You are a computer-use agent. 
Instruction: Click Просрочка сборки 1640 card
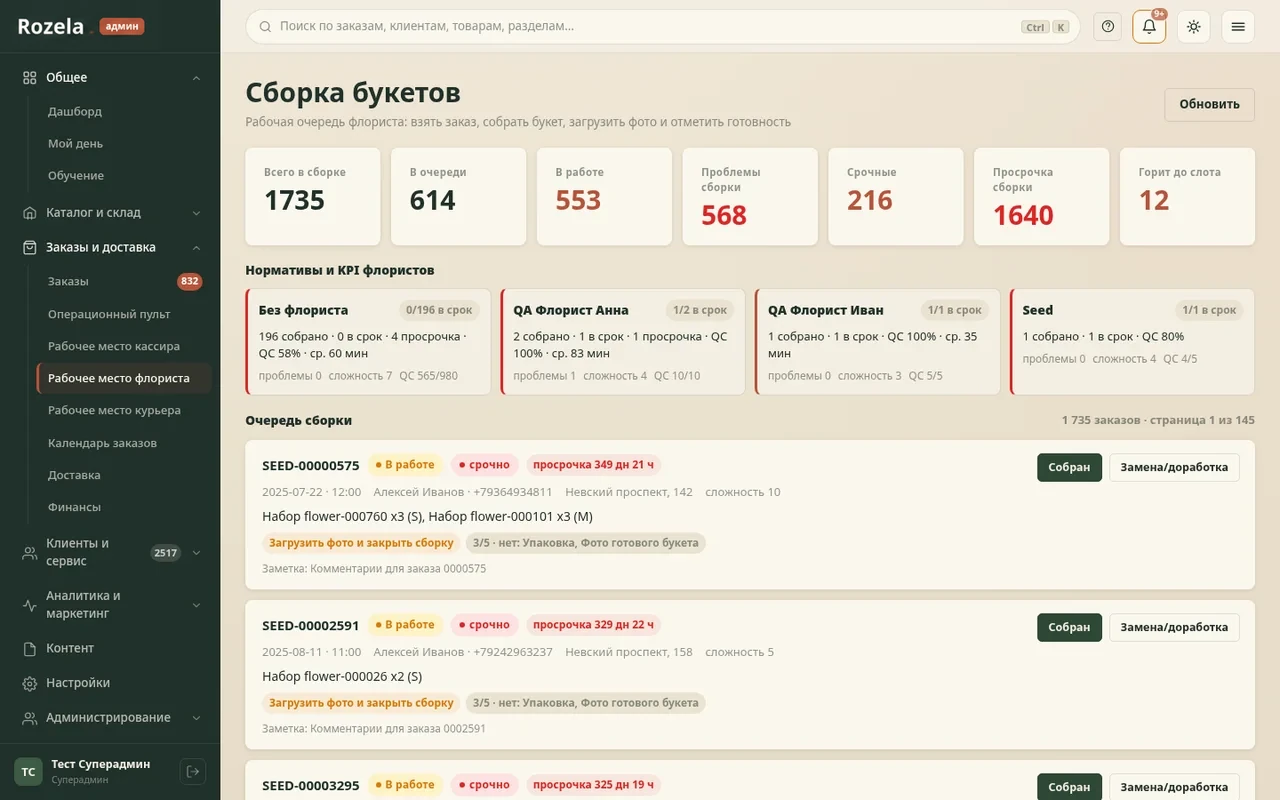pyautogui.click(x=1041, y=196)
